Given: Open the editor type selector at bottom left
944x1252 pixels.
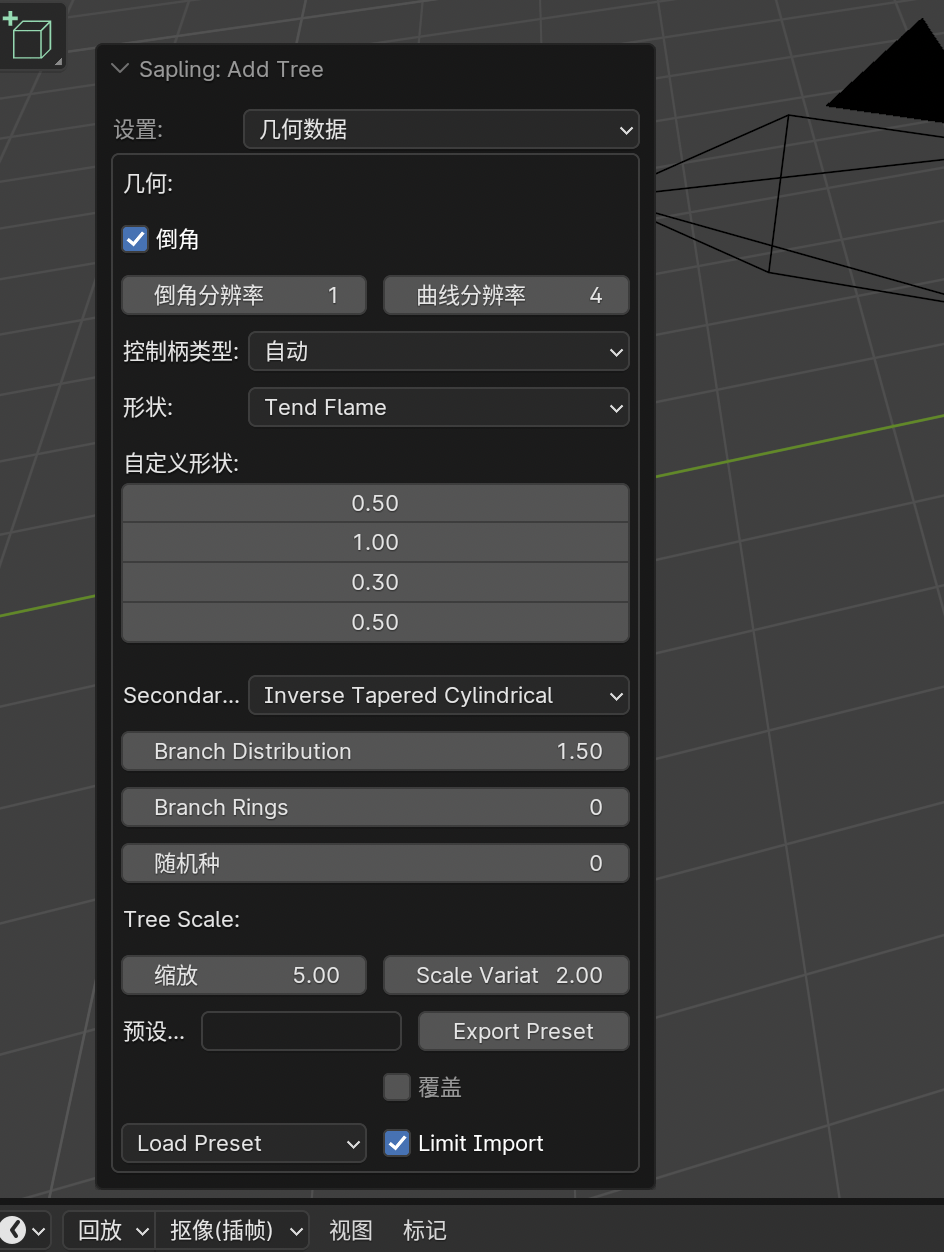Looking at the screenshot, I should 22,1230.
